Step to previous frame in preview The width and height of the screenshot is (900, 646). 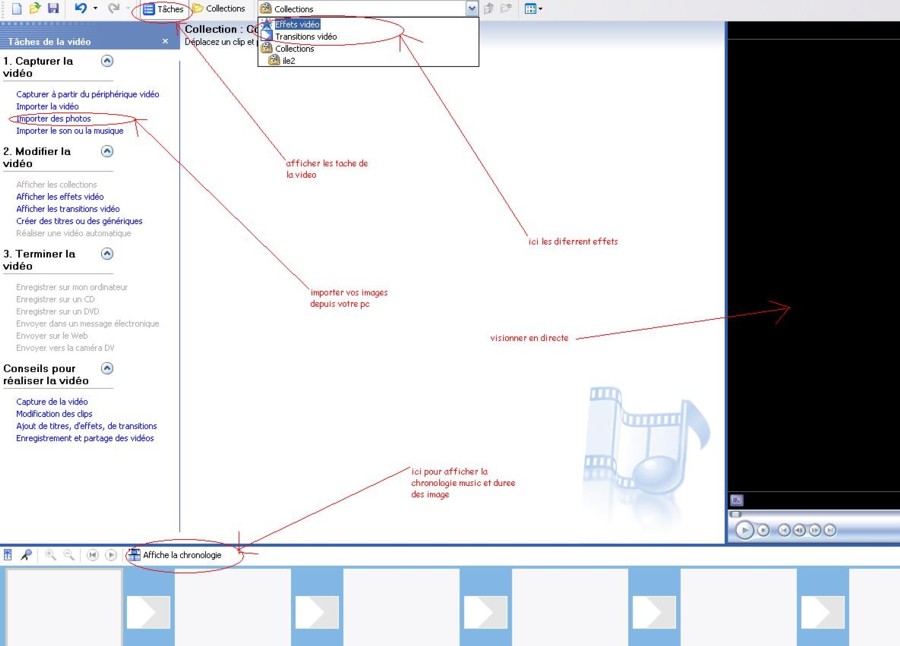point(799,530)
